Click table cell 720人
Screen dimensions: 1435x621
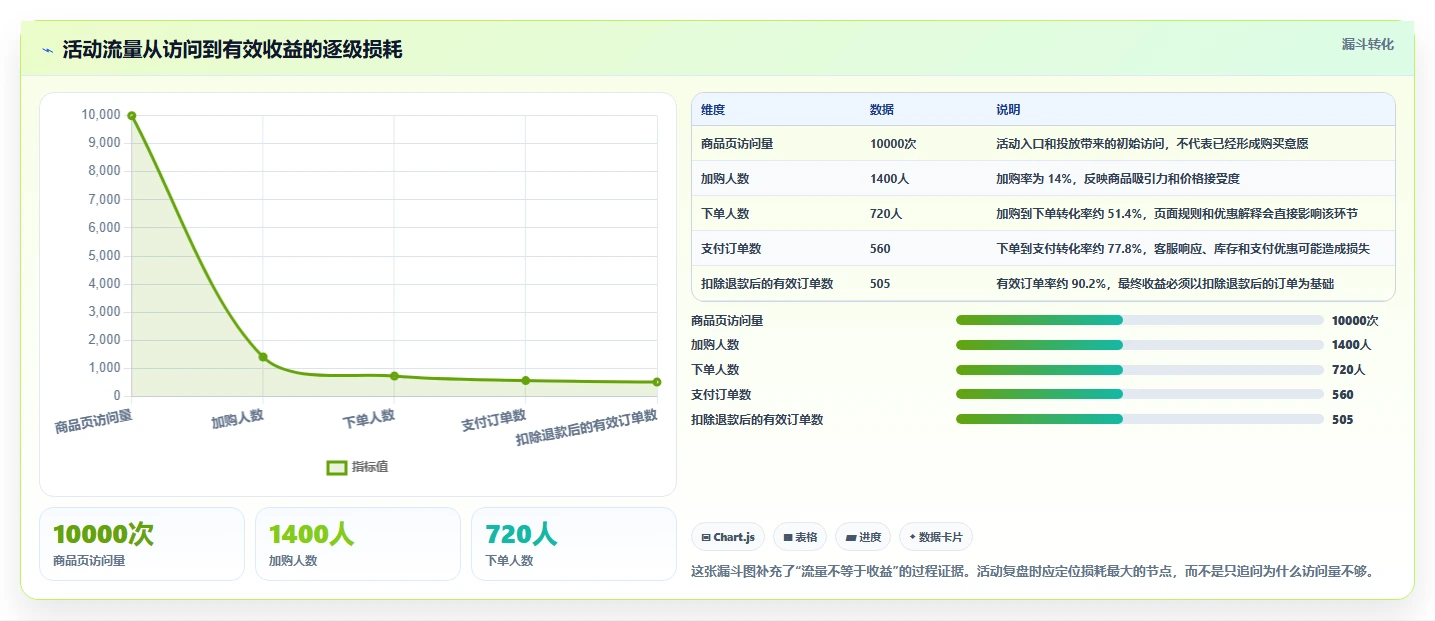tap(886, 214)
